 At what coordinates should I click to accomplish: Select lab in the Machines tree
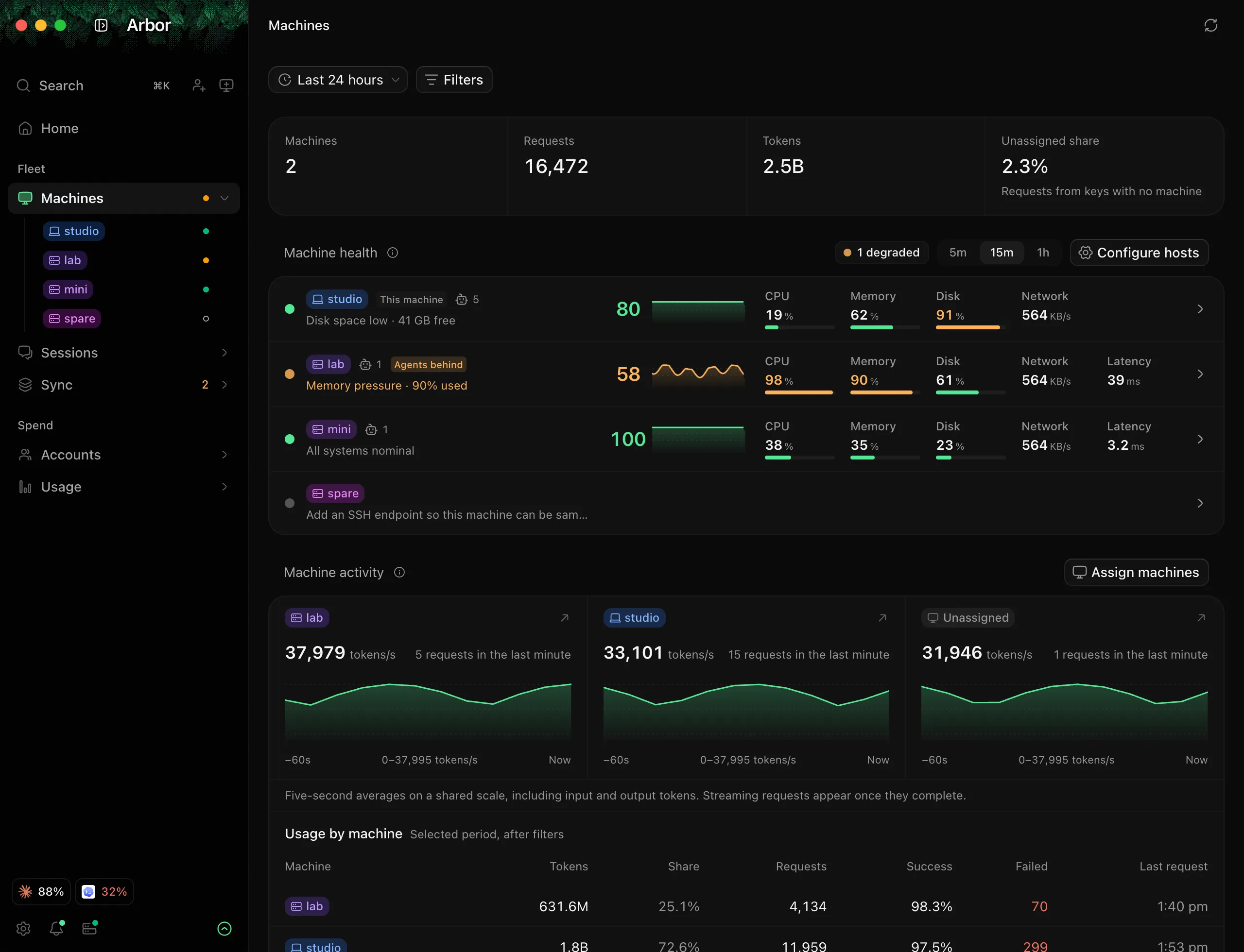coord(65,260)
